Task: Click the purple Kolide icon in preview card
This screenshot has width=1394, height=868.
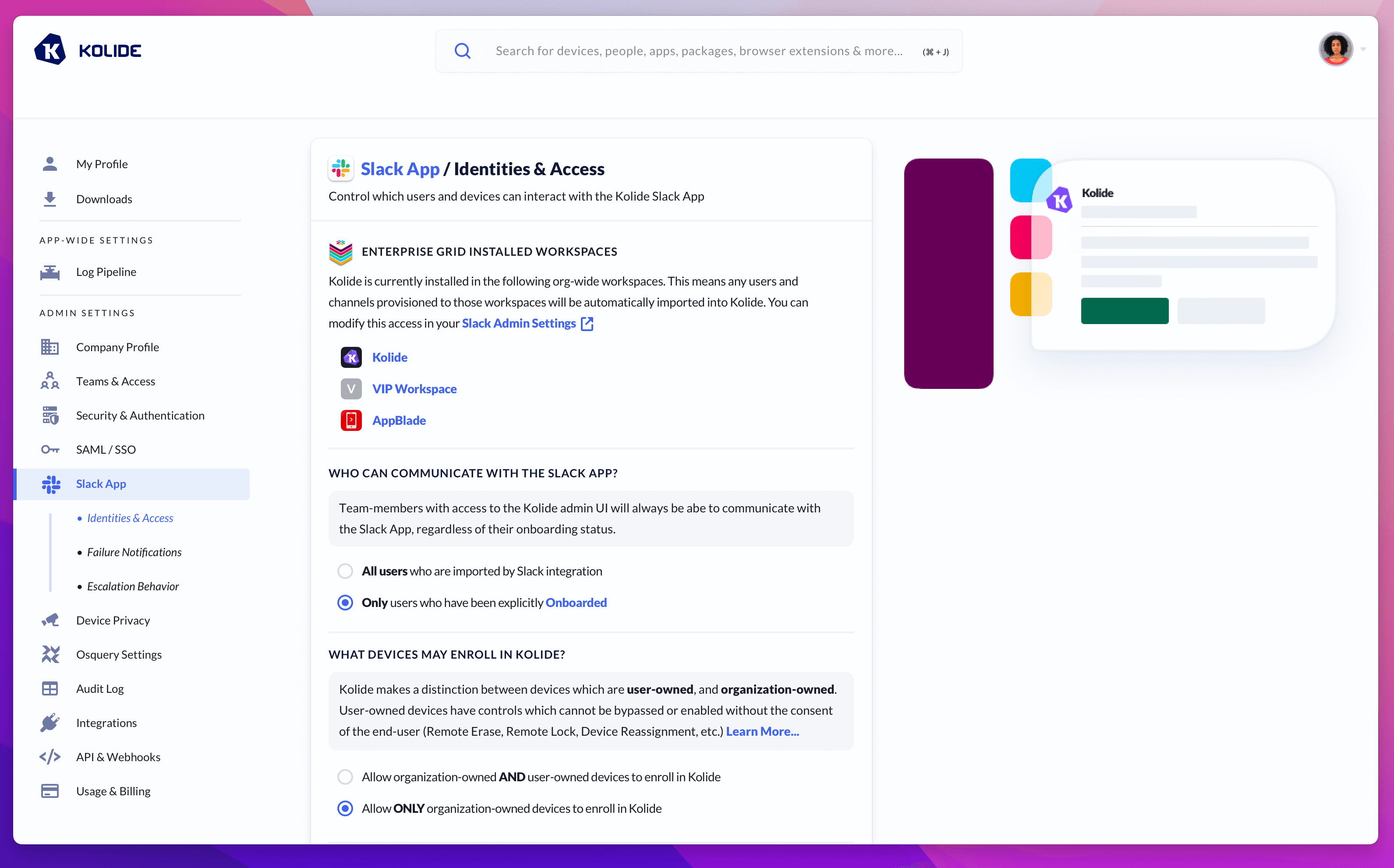Action: coord(1059,200)
